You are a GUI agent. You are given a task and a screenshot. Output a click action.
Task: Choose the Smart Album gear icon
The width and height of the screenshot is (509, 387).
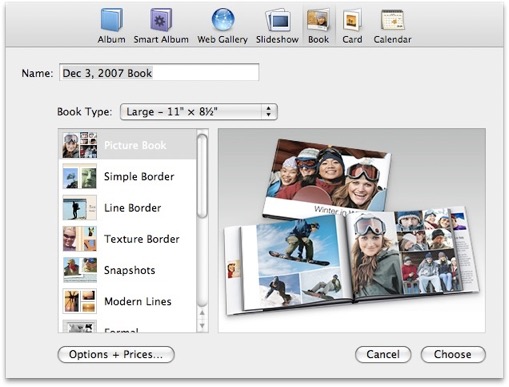click(x=161, y=20)
